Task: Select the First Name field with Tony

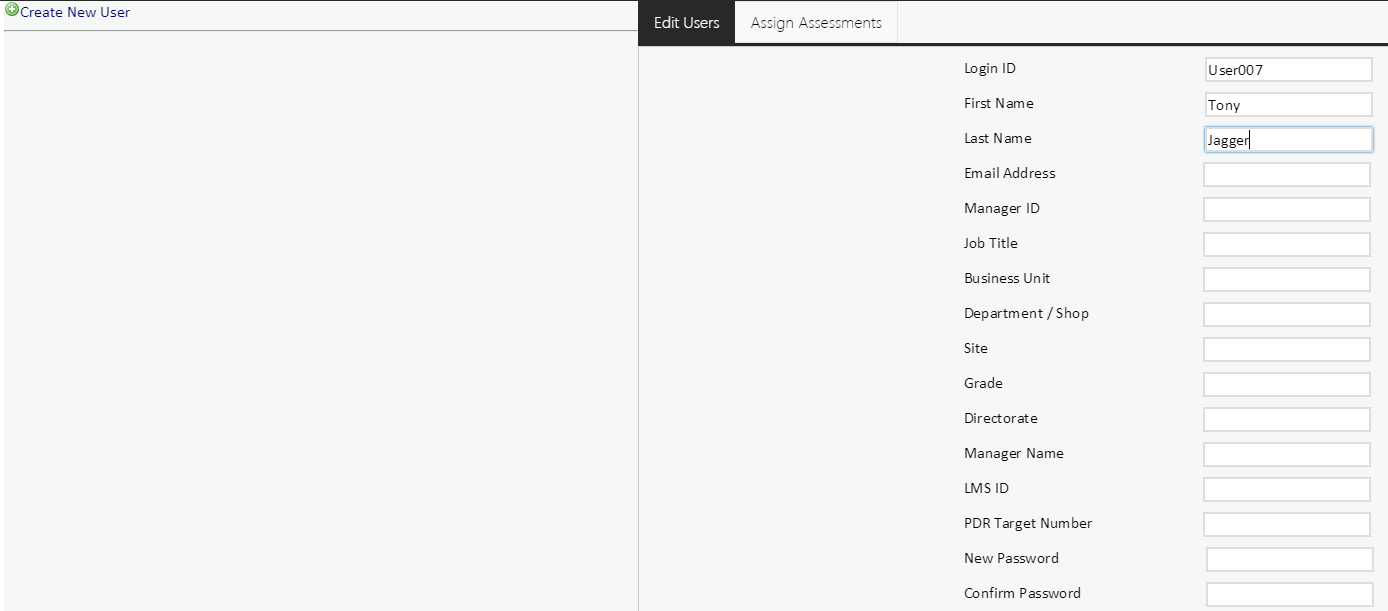Action: point(1288,105)
